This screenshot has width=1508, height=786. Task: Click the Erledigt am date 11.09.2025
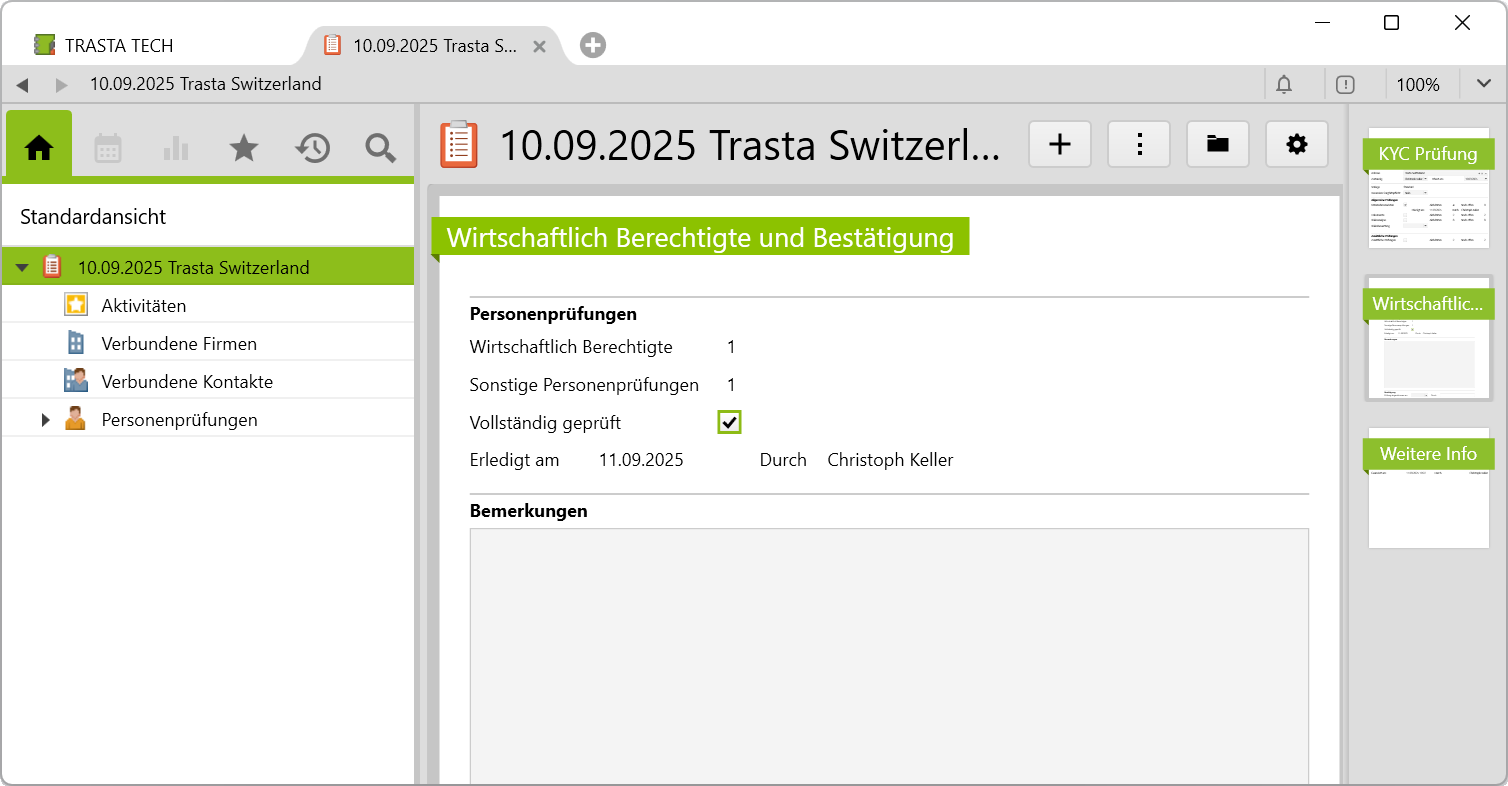[x=641, y=460]
